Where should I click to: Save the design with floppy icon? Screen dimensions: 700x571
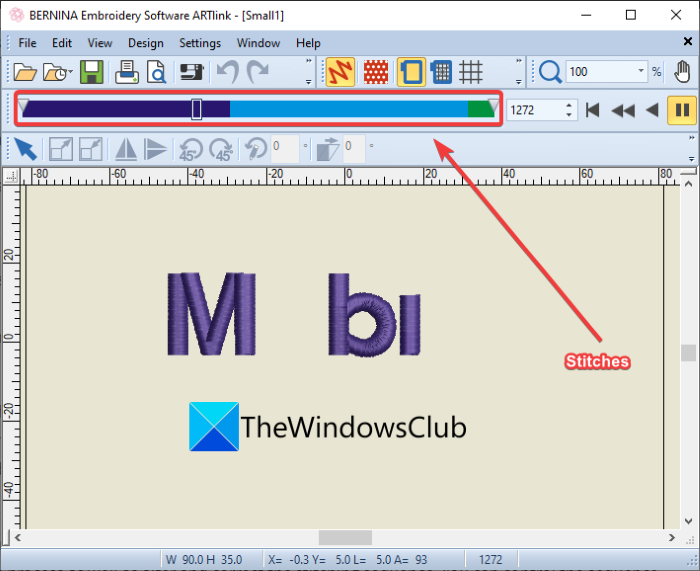(x=92, y=72)
